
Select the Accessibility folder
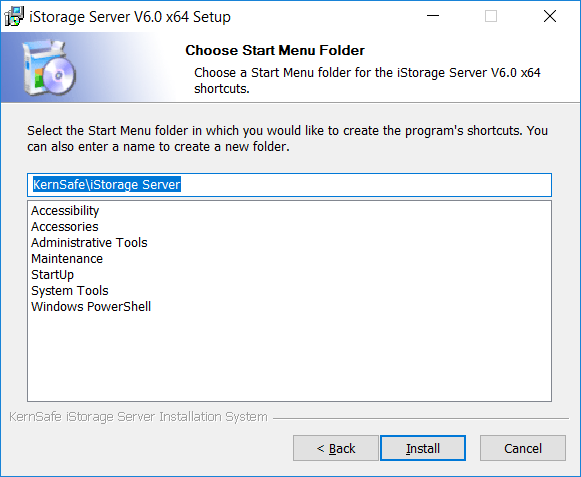click(65, 211)
